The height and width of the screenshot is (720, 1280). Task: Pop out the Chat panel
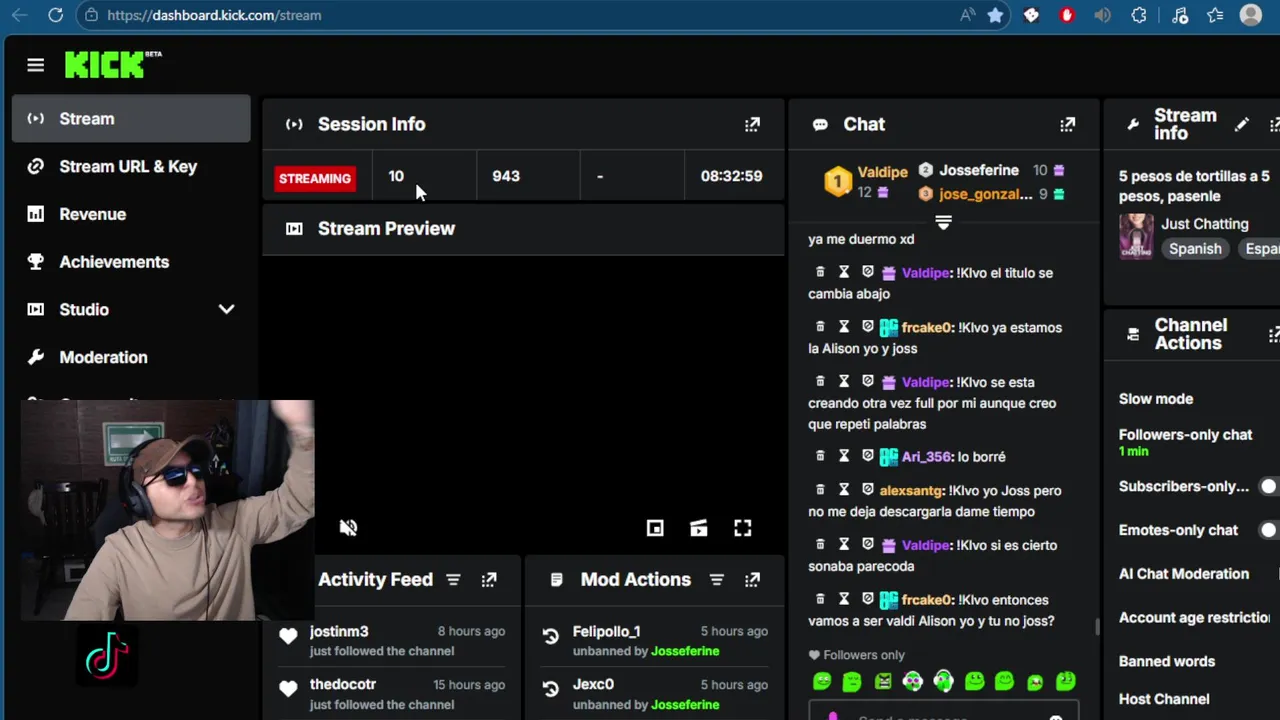click(1068, 124)
